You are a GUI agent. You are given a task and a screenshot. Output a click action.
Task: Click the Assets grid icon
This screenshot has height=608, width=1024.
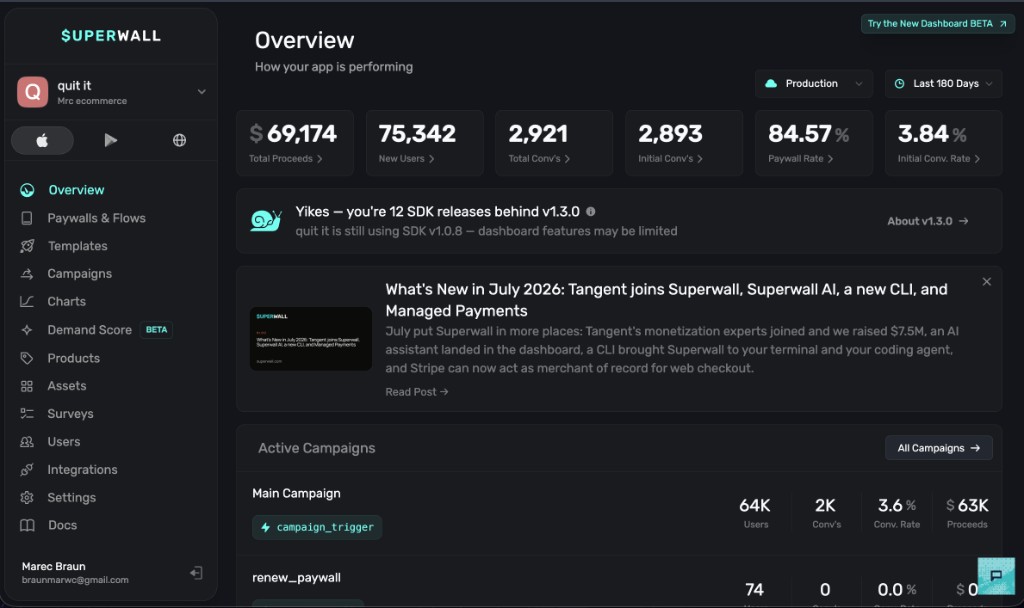pos(27,386)
